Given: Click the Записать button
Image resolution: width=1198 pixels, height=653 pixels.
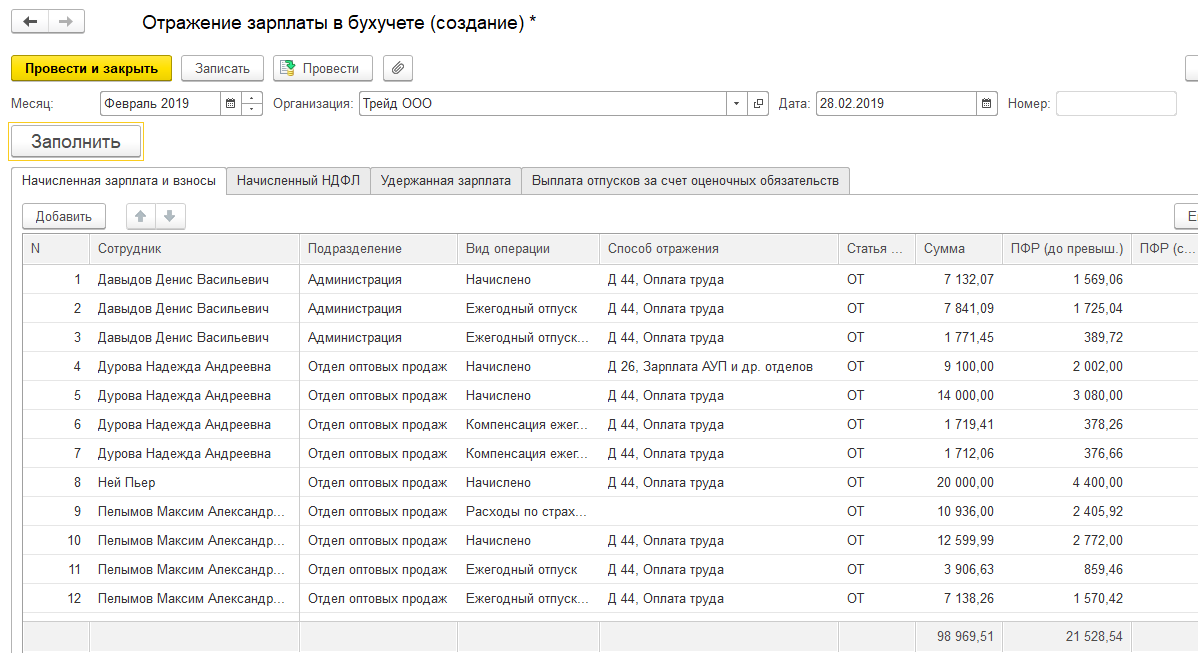Looking at the screenshot, I should click(x=222, y=68).
